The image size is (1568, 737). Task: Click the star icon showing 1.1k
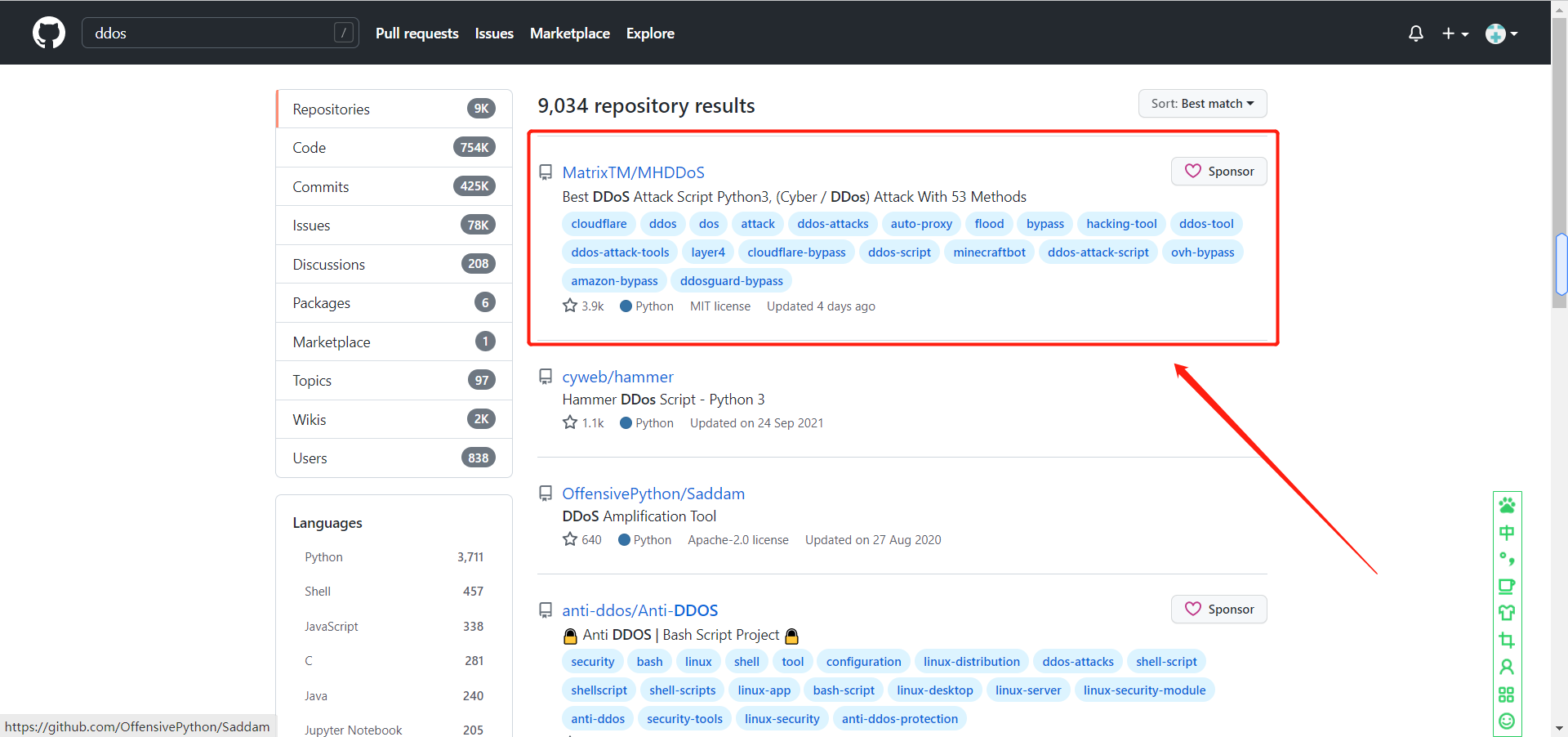click(570, 422)
